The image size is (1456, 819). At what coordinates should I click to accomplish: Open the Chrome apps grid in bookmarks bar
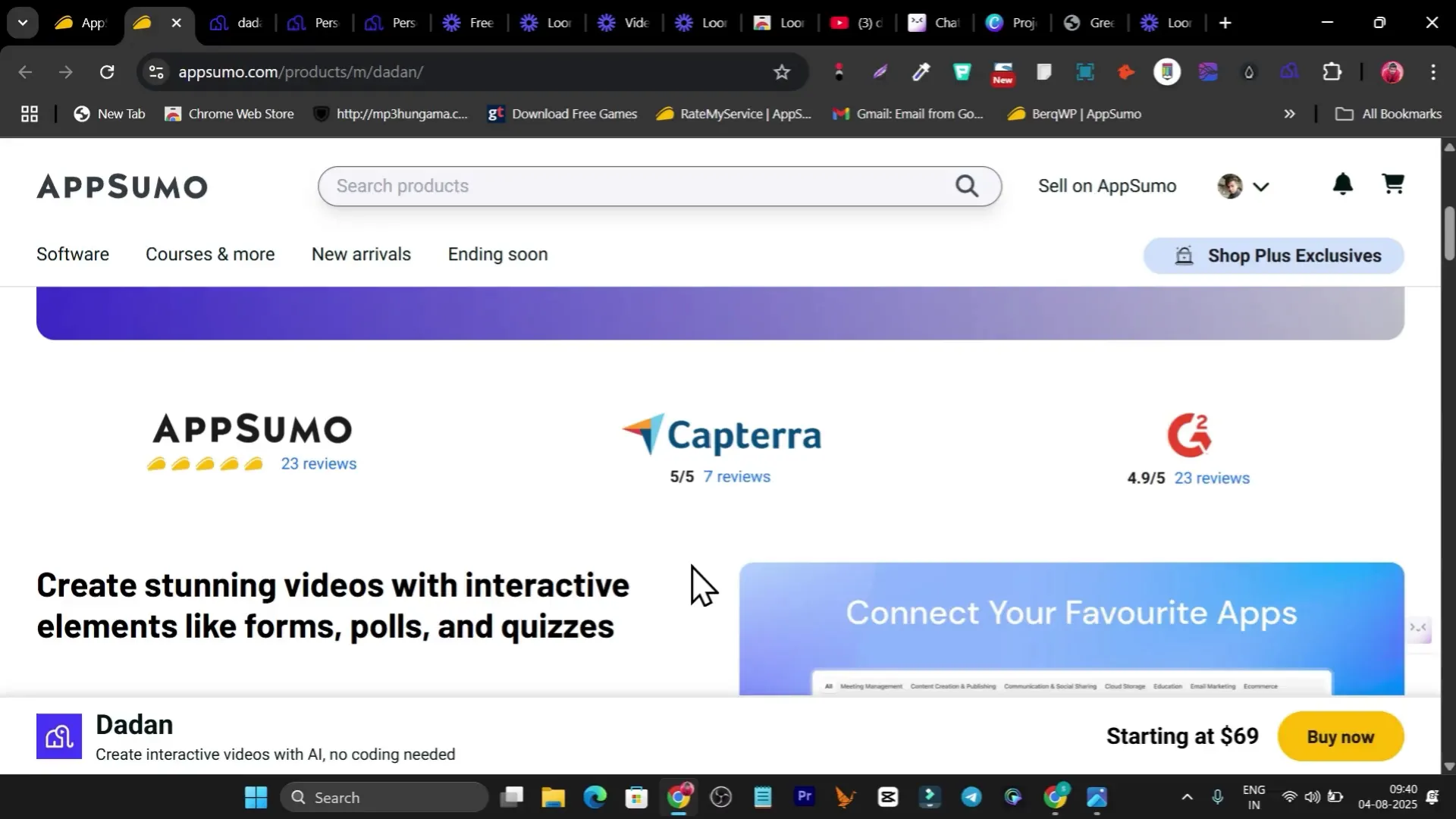click(x=29, y=114)
